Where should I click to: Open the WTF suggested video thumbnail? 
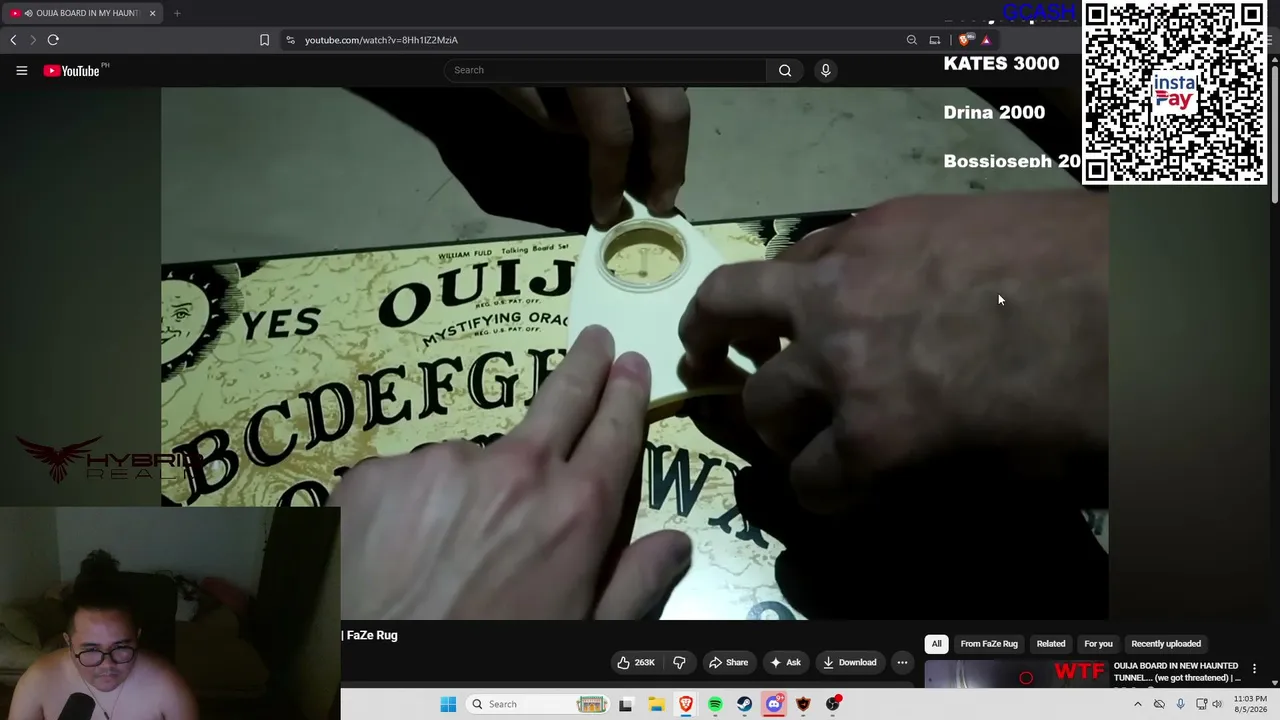point(1015,675)
